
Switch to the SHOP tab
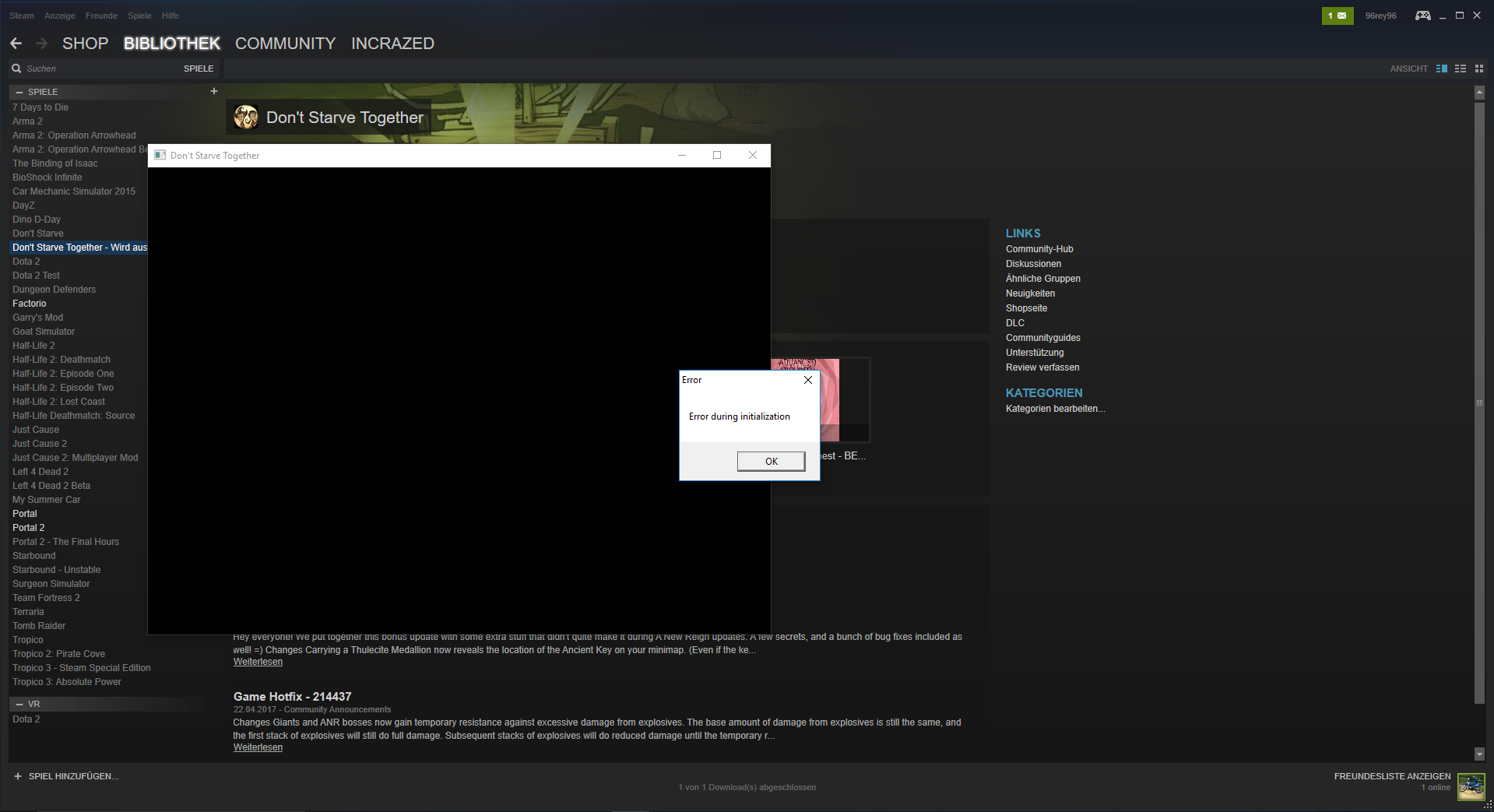pos(85,44)
